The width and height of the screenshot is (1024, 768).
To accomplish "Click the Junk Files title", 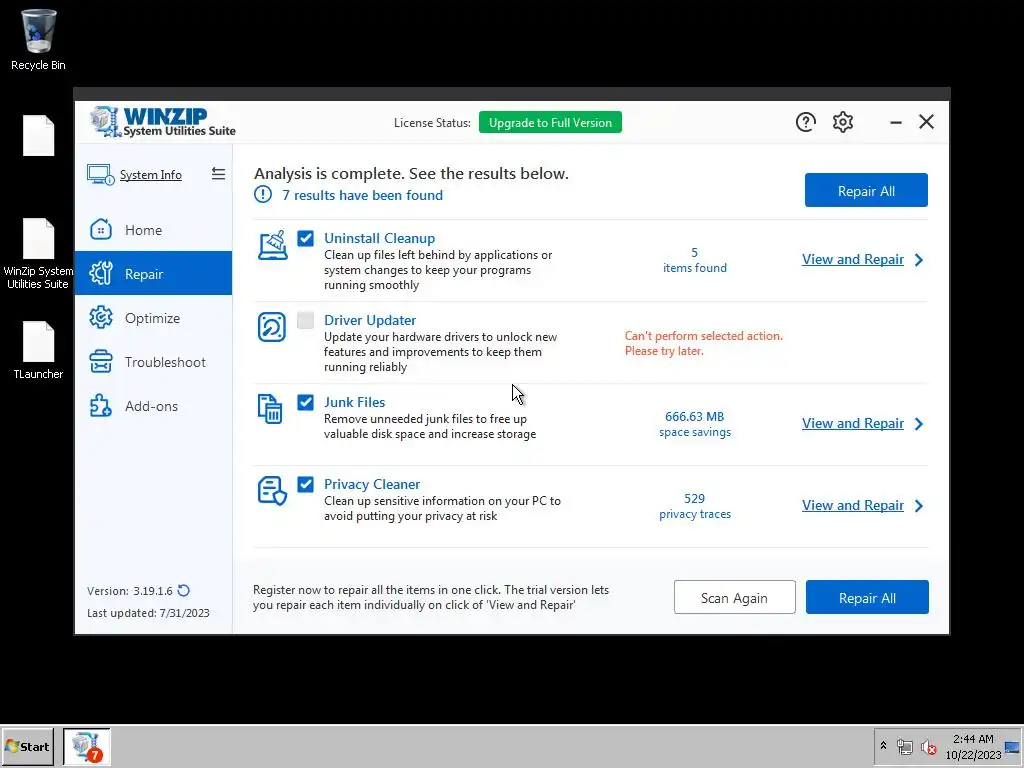I will pyautogui.click(x=354, y=402).
